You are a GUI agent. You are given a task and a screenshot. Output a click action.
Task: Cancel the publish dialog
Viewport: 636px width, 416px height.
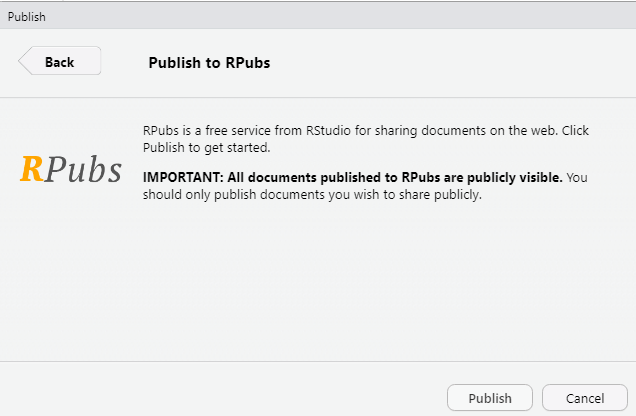(x=584, y=398)
